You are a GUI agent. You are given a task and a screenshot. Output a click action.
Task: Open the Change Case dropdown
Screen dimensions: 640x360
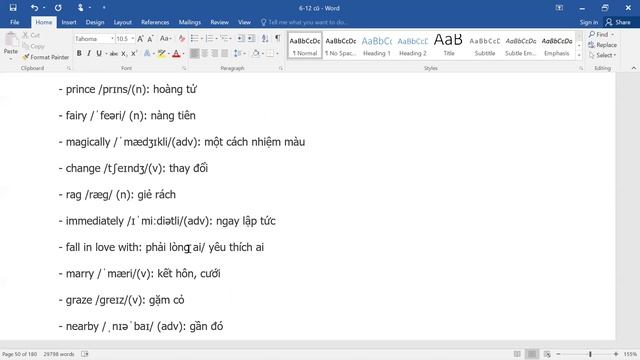click(x=166, y=39)
